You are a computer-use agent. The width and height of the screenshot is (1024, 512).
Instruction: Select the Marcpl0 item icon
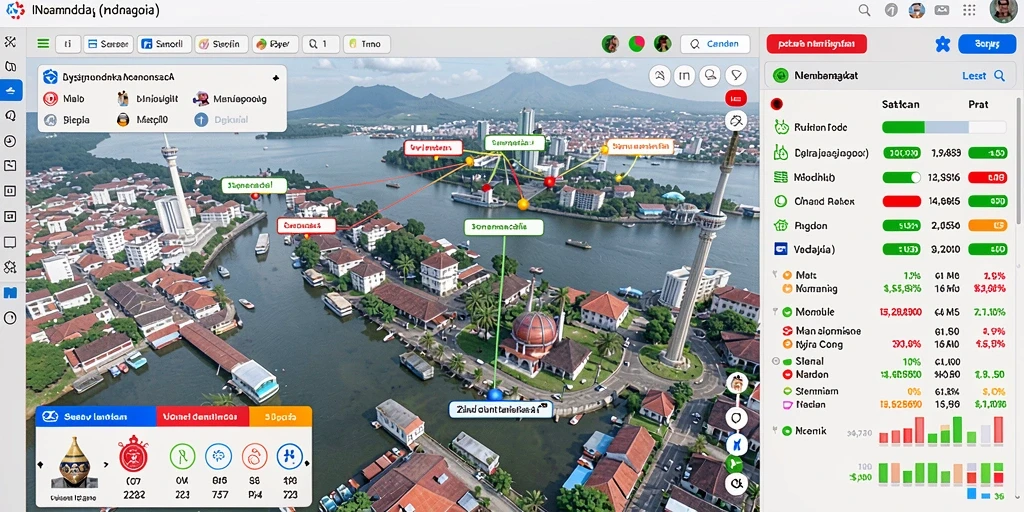point(123,120)
